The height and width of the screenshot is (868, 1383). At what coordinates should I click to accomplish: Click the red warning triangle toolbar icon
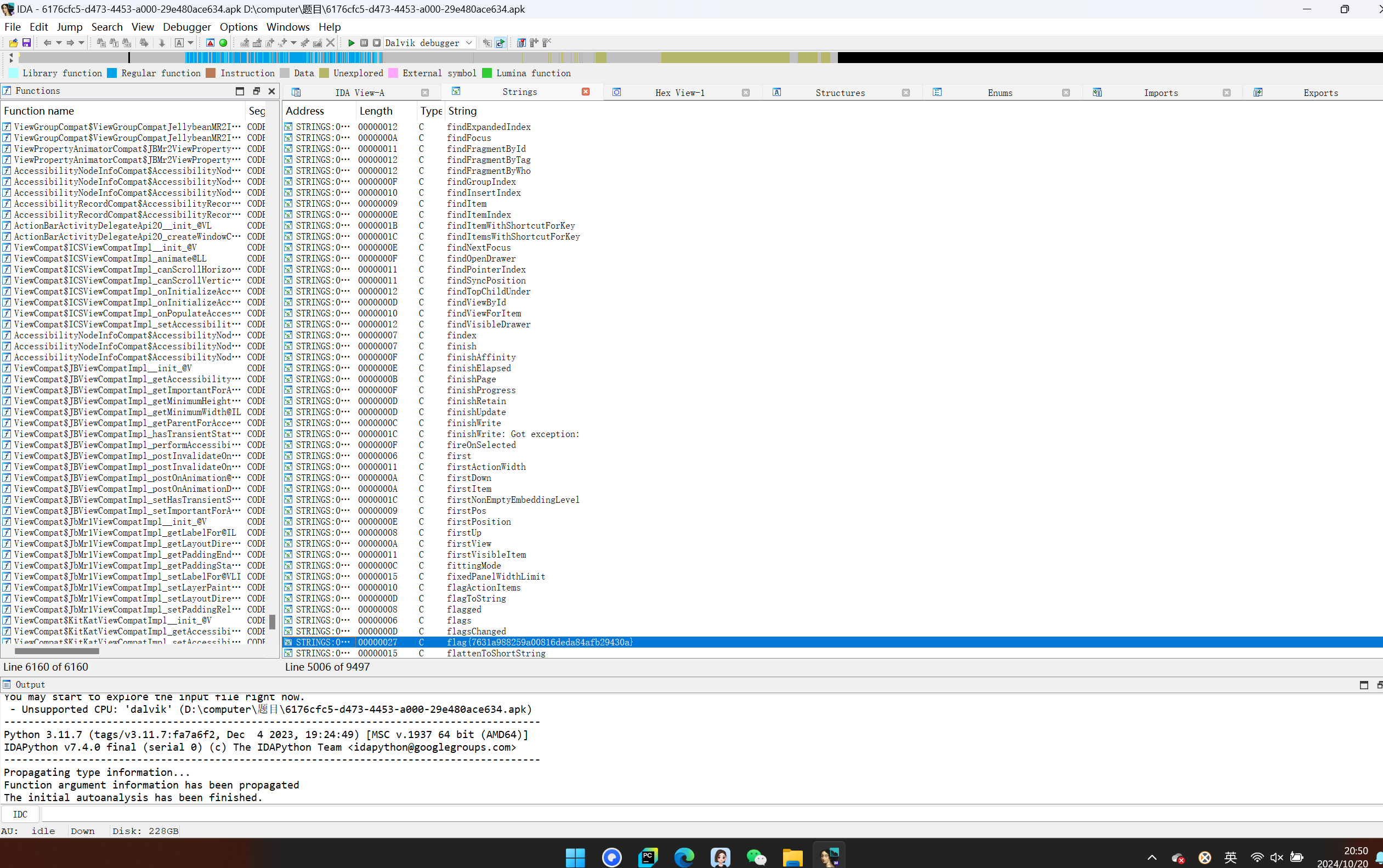[210, 42]
